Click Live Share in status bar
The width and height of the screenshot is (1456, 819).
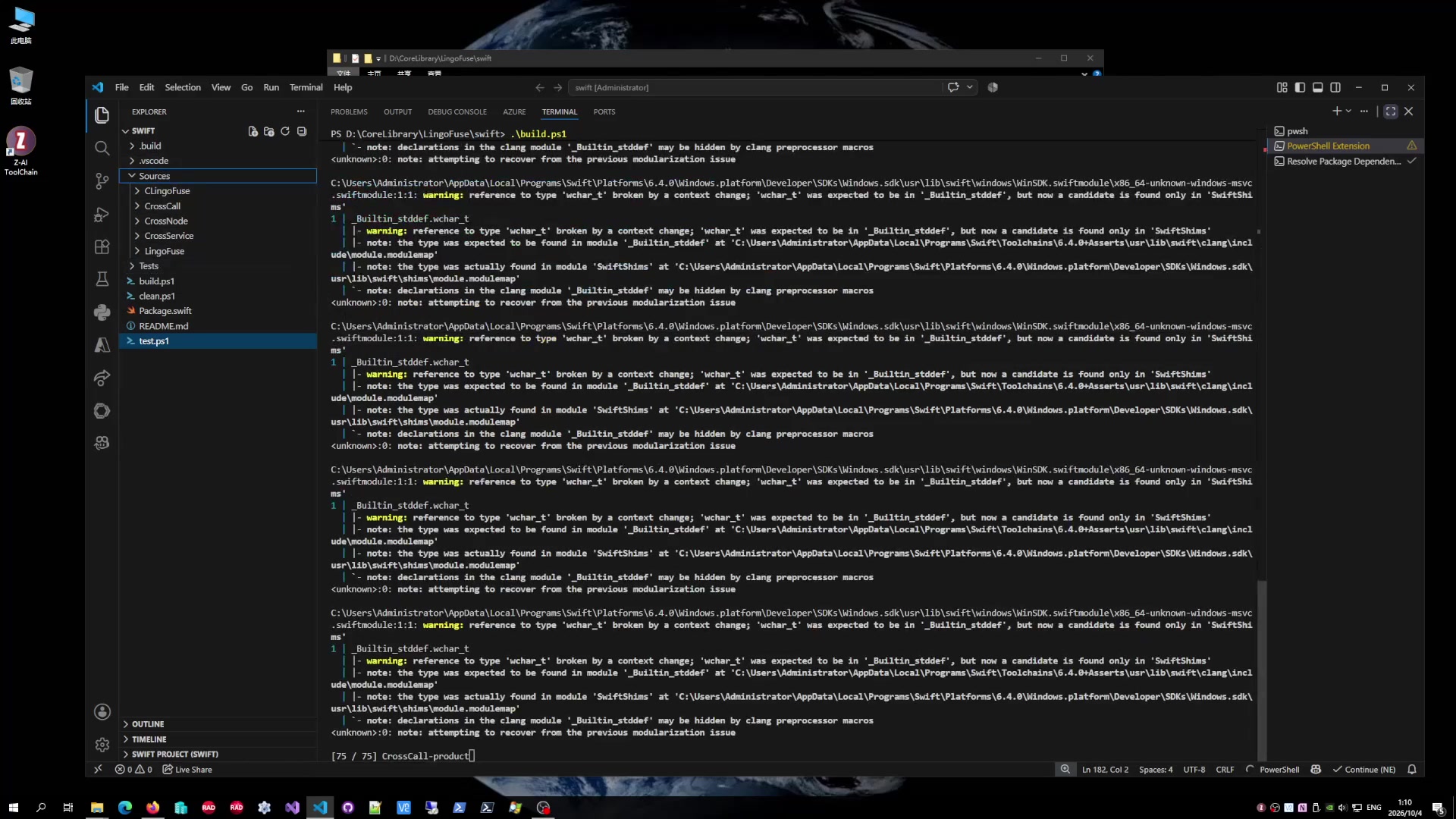point(187,770)
